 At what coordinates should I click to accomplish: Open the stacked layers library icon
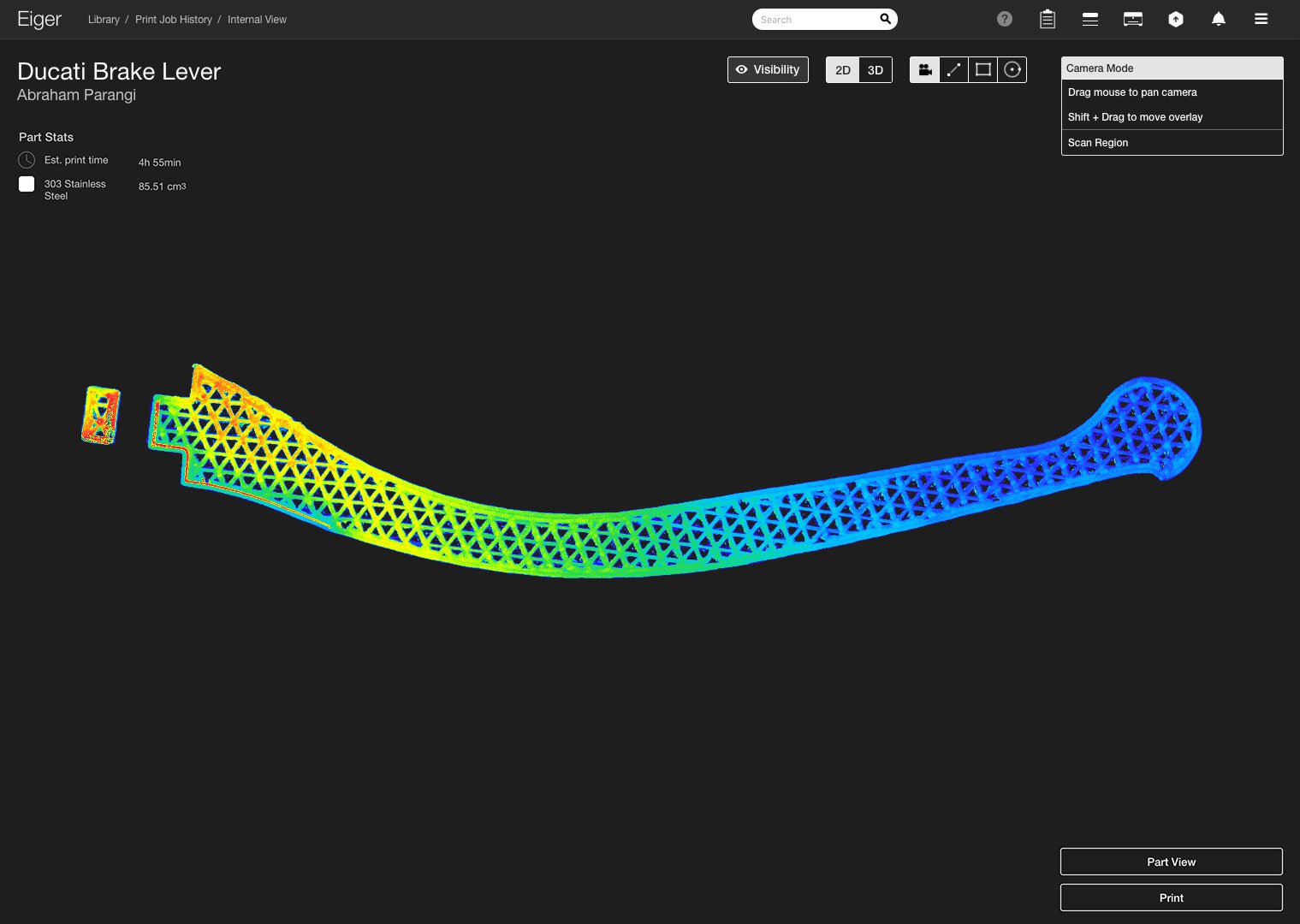pos(1090,19)
